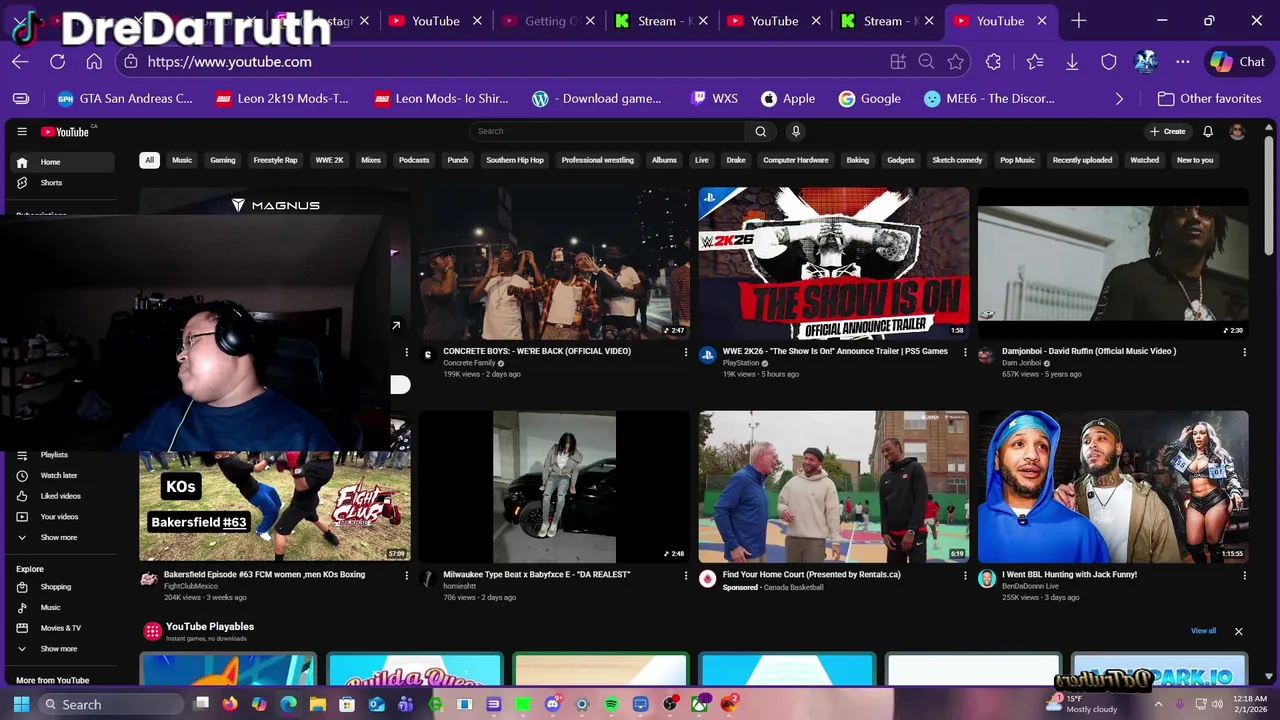The width and height of the screenshot is (1280, 720).
Task: Open YouTube account avatar menu
Action: click(x=1237, y=131)
